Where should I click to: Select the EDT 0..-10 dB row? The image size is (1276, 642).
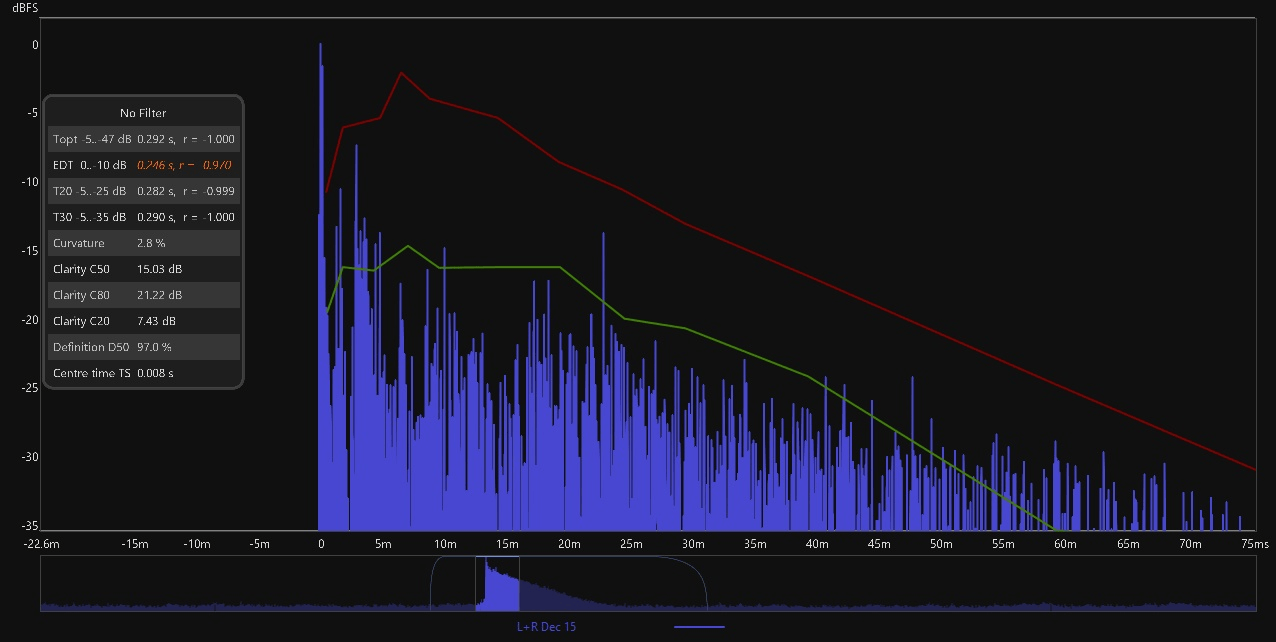click(x=143, y=165)
